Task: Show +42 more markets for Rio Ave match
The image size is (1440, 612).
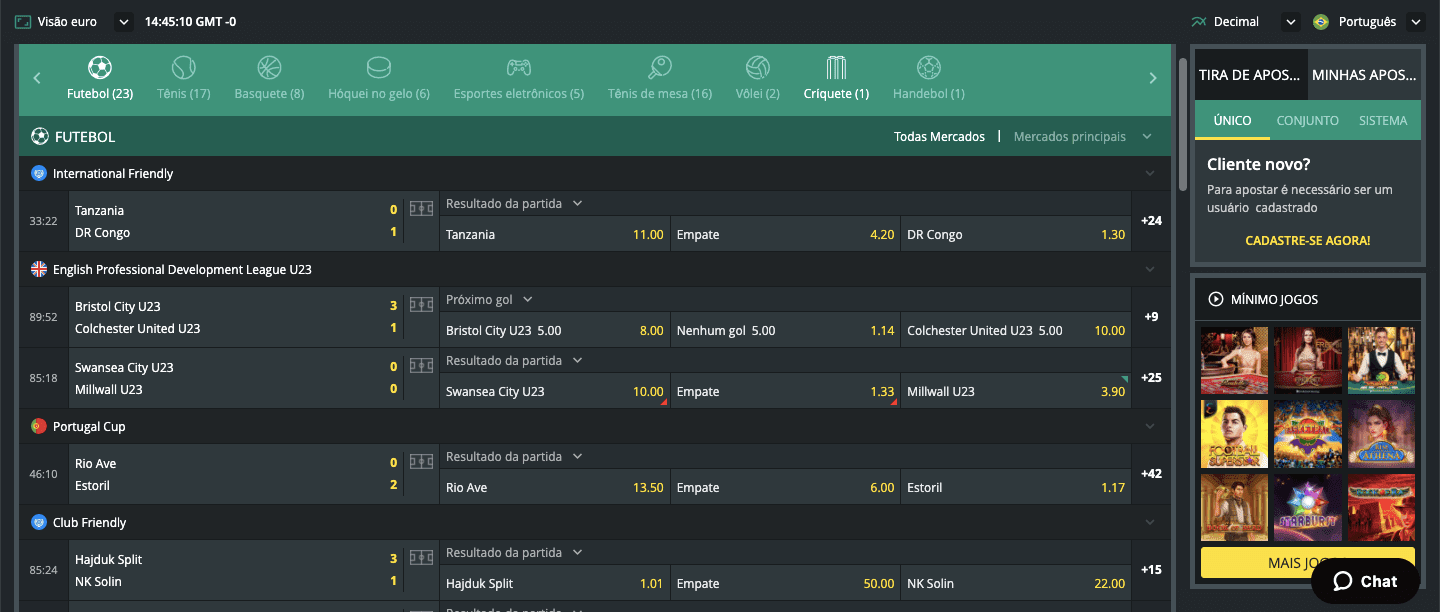Action: coord(1151,474)
